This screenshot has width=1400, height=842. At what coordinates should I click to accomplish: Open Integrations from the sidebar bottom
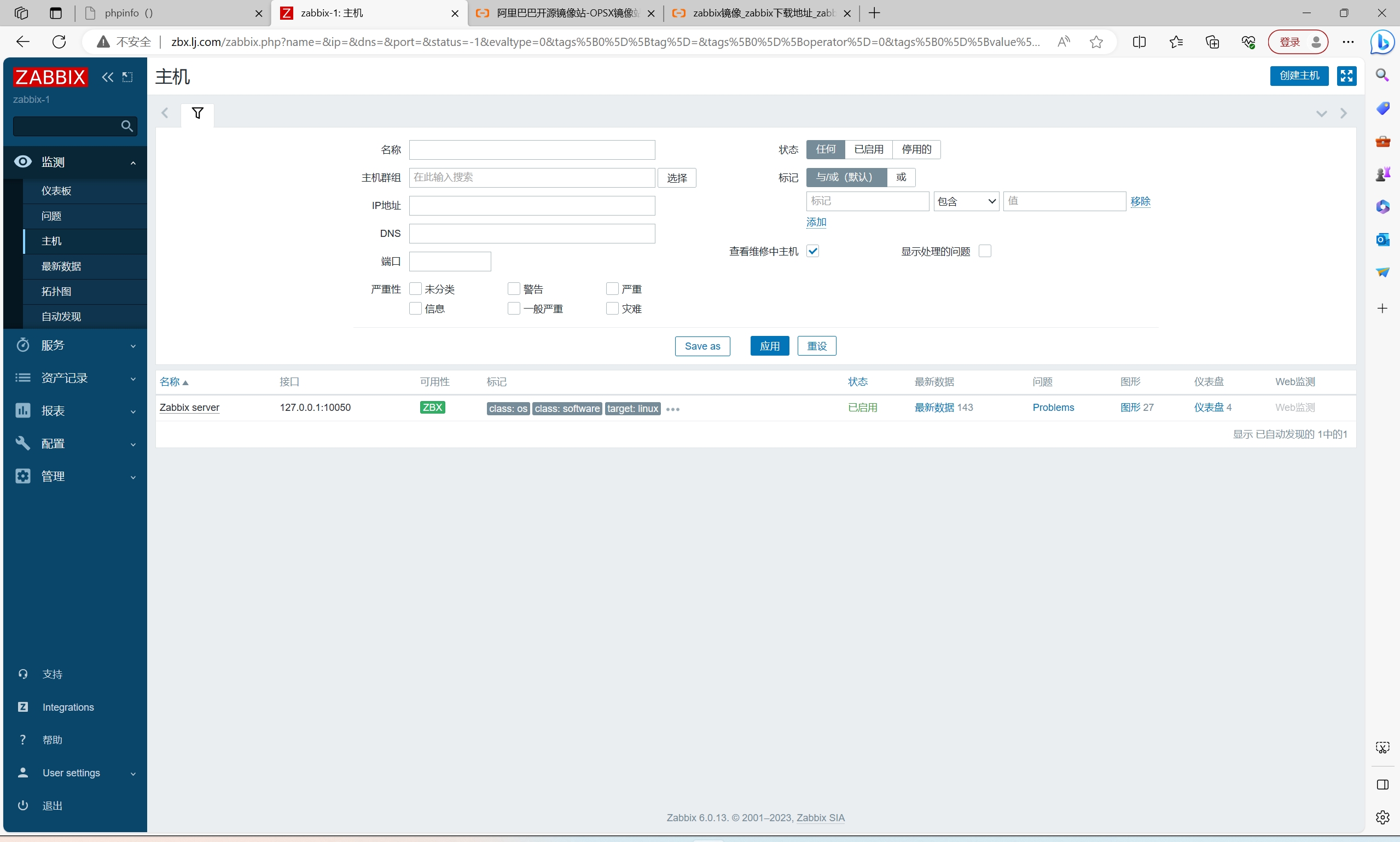coord(68,707)
